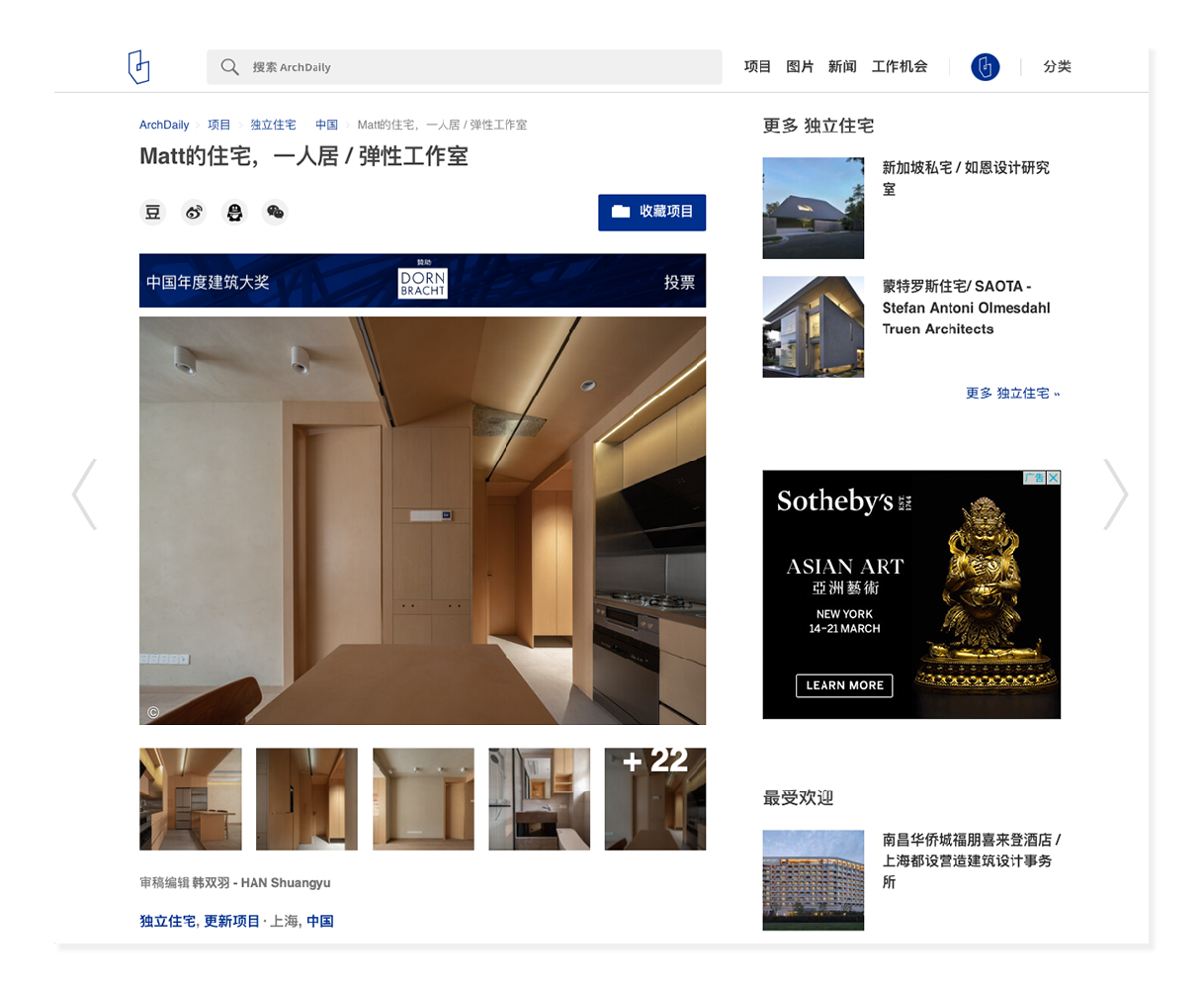Share to WeChat icon
The height and width of the screenshot is (989, 1204).
[275, 213]
